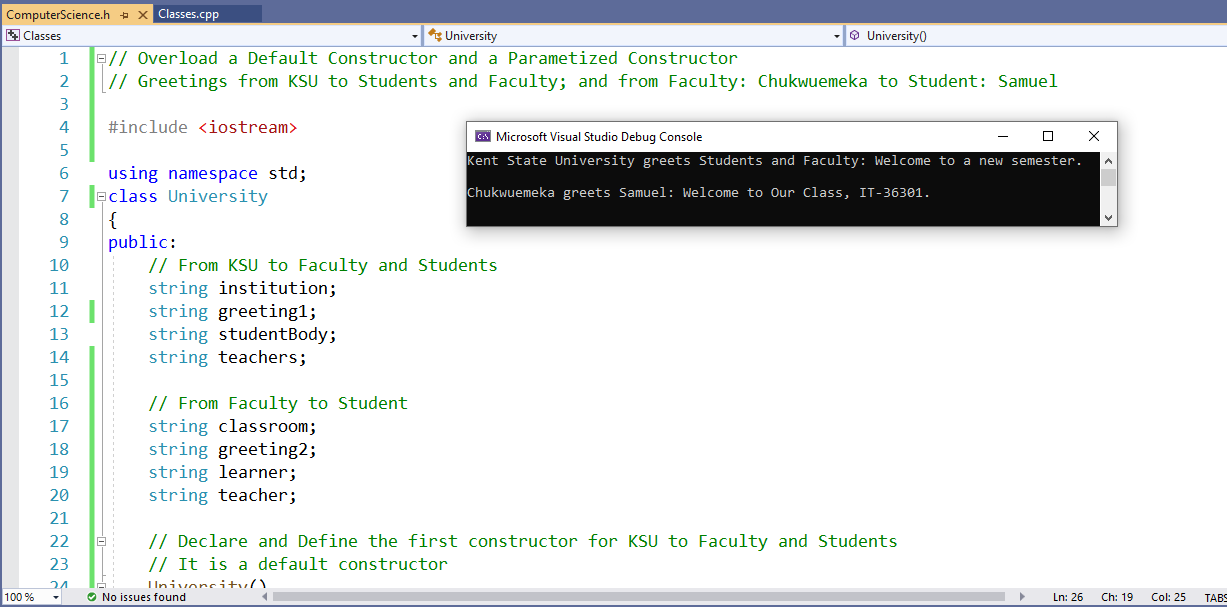Click the Microsoft Visual Studio Debug Console title
1227x607 pixels.
[x=599, y=136]
